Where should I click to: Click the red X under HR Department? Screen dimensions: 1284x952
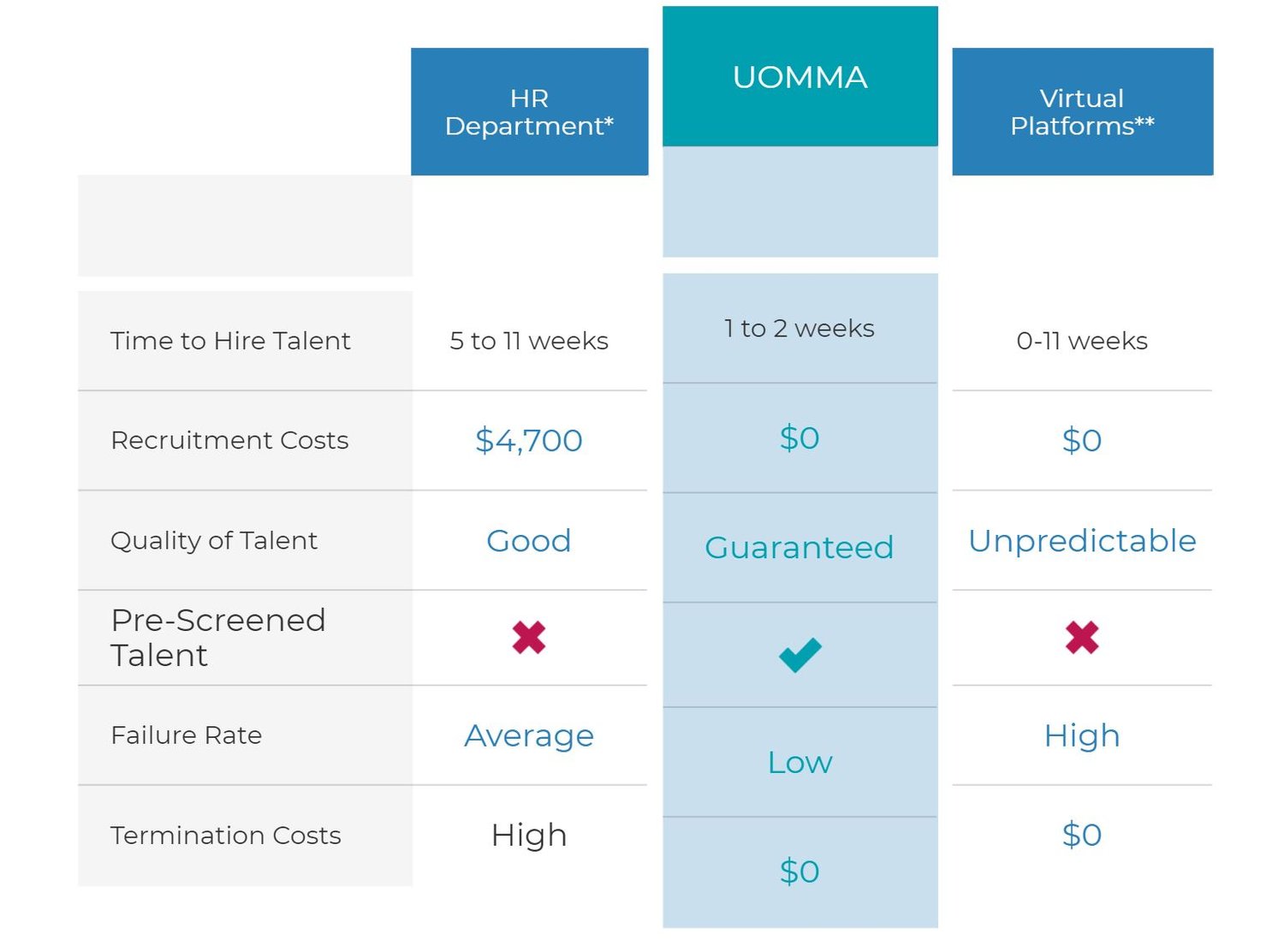coord(529,638)
